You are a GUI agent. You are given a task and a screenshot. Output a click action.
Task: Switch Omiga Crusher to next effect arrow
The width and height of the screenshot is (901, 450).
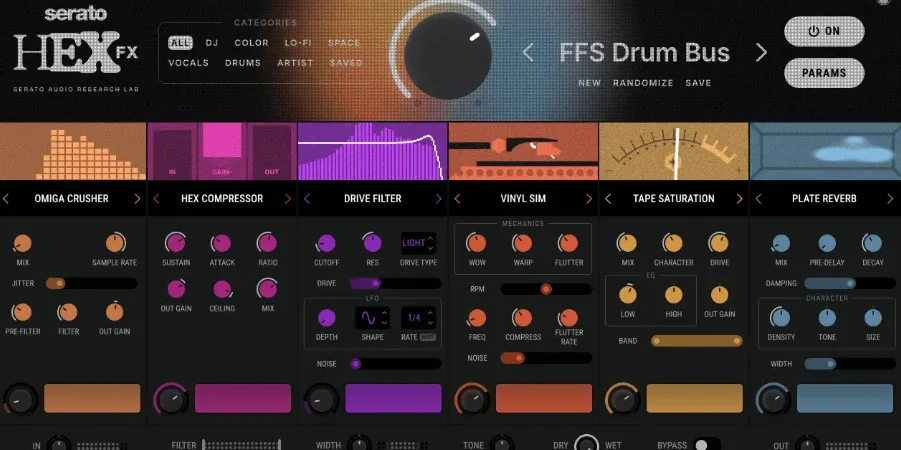(137, 199)
